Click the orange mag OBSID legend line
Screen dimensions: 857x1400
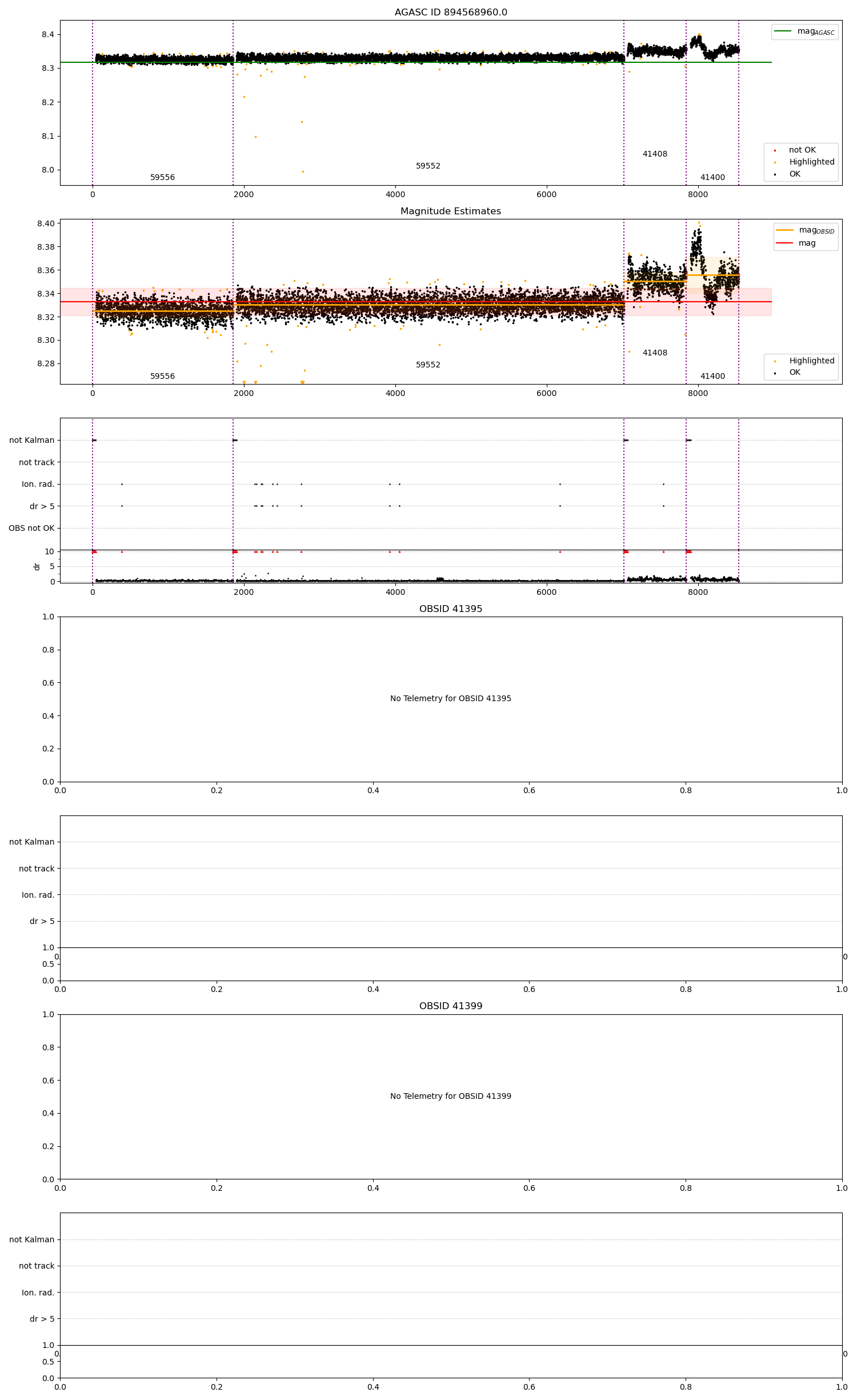coord(785,230)
